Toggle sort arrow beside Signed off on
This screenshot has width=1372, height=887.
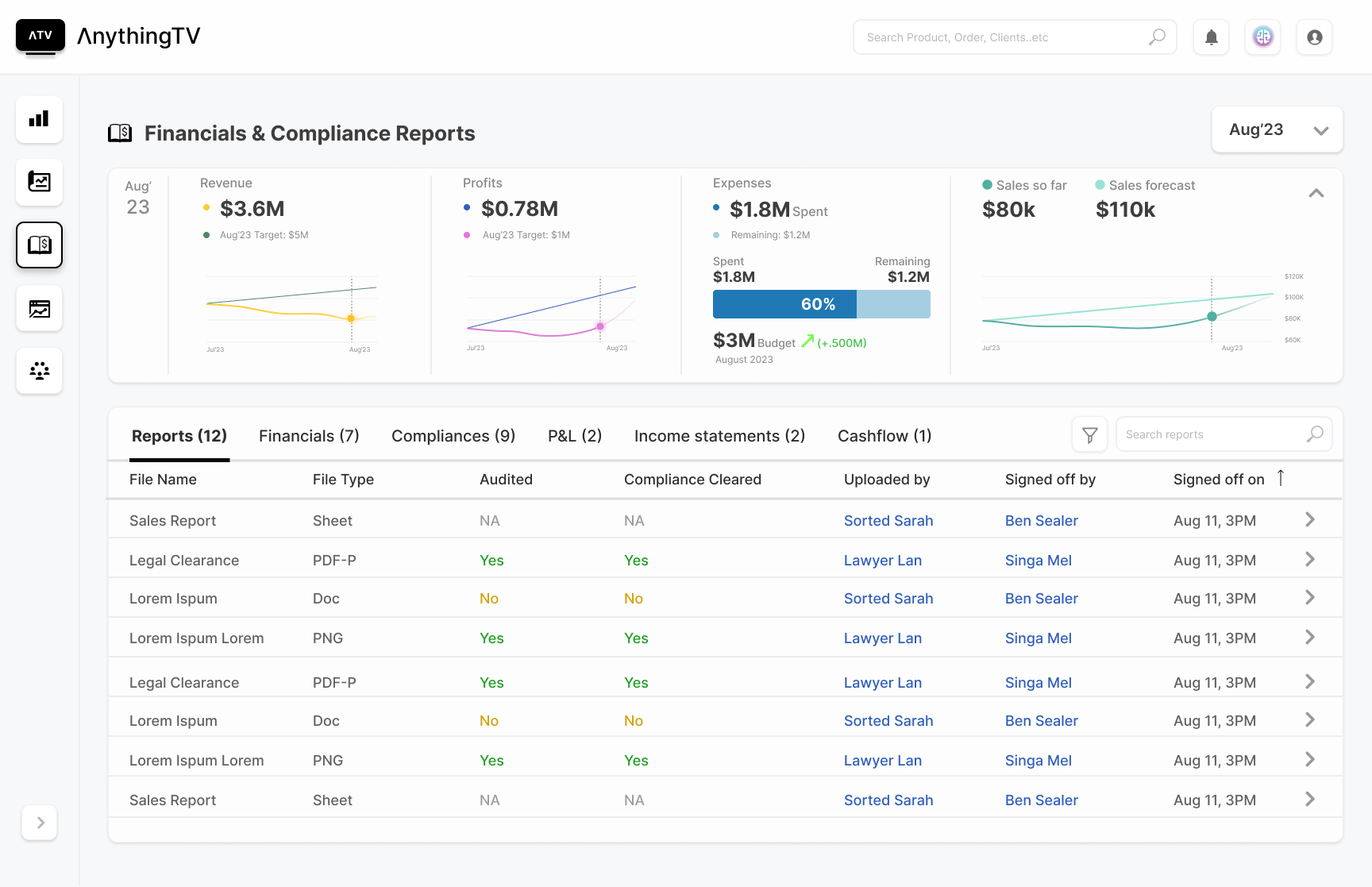[1281, 478]
